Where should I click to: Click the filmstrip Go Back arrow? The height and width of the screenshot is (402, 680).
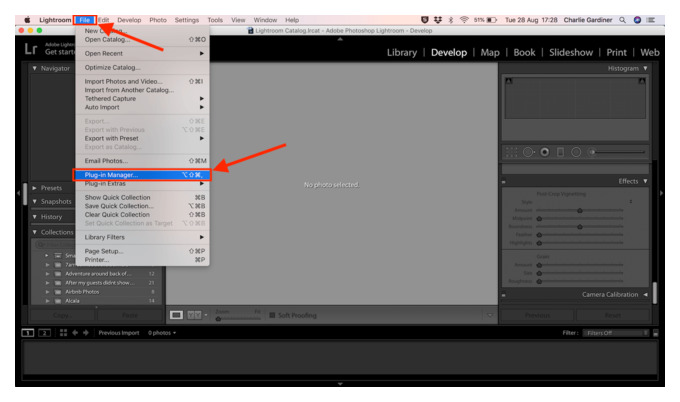75,333
